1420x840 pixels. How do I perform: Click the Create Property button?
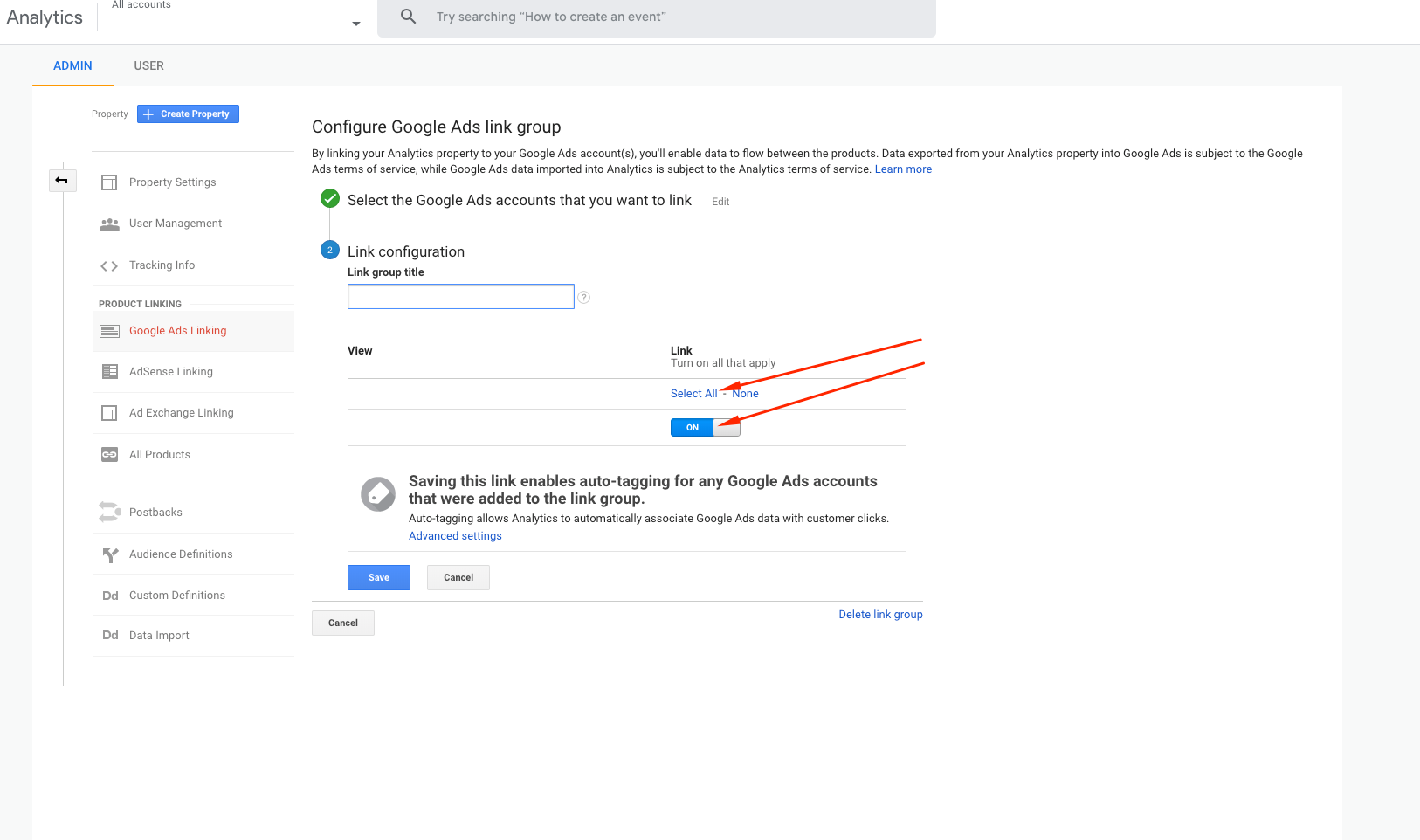187,114
